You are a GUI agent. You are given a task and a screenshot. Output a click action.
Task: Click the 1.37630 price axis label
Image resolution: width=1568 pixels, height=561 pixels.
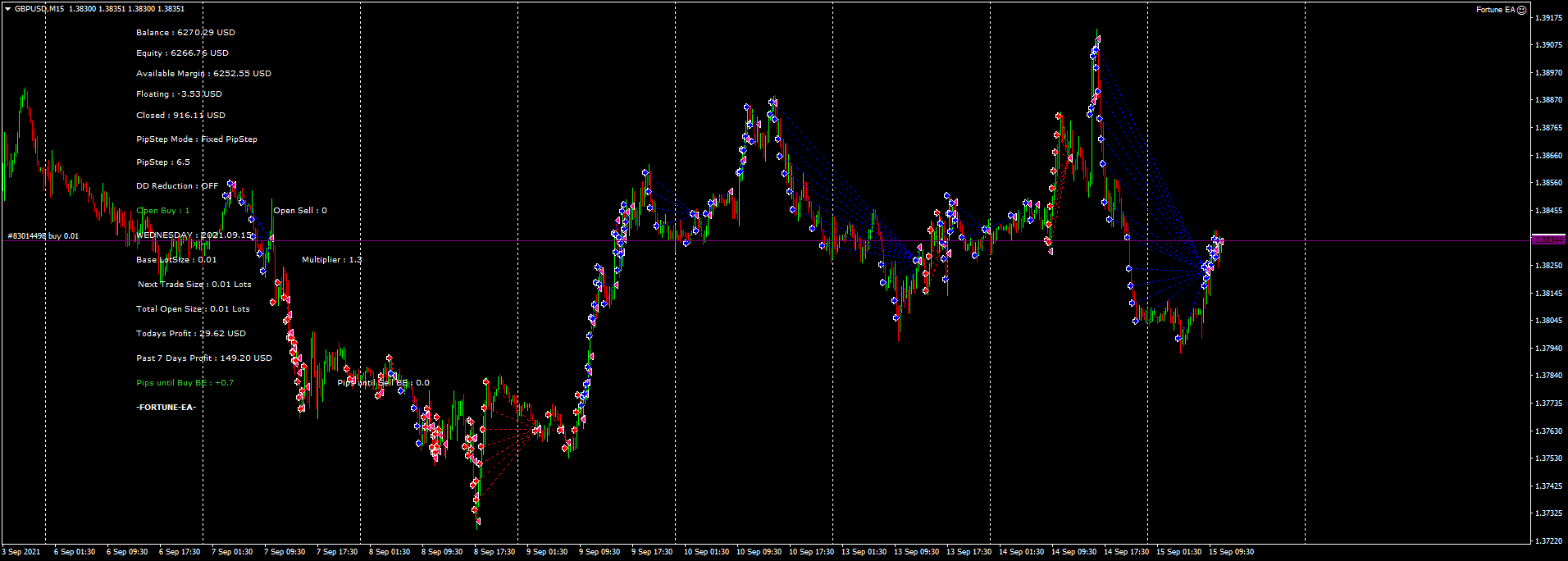(1548, 431)
